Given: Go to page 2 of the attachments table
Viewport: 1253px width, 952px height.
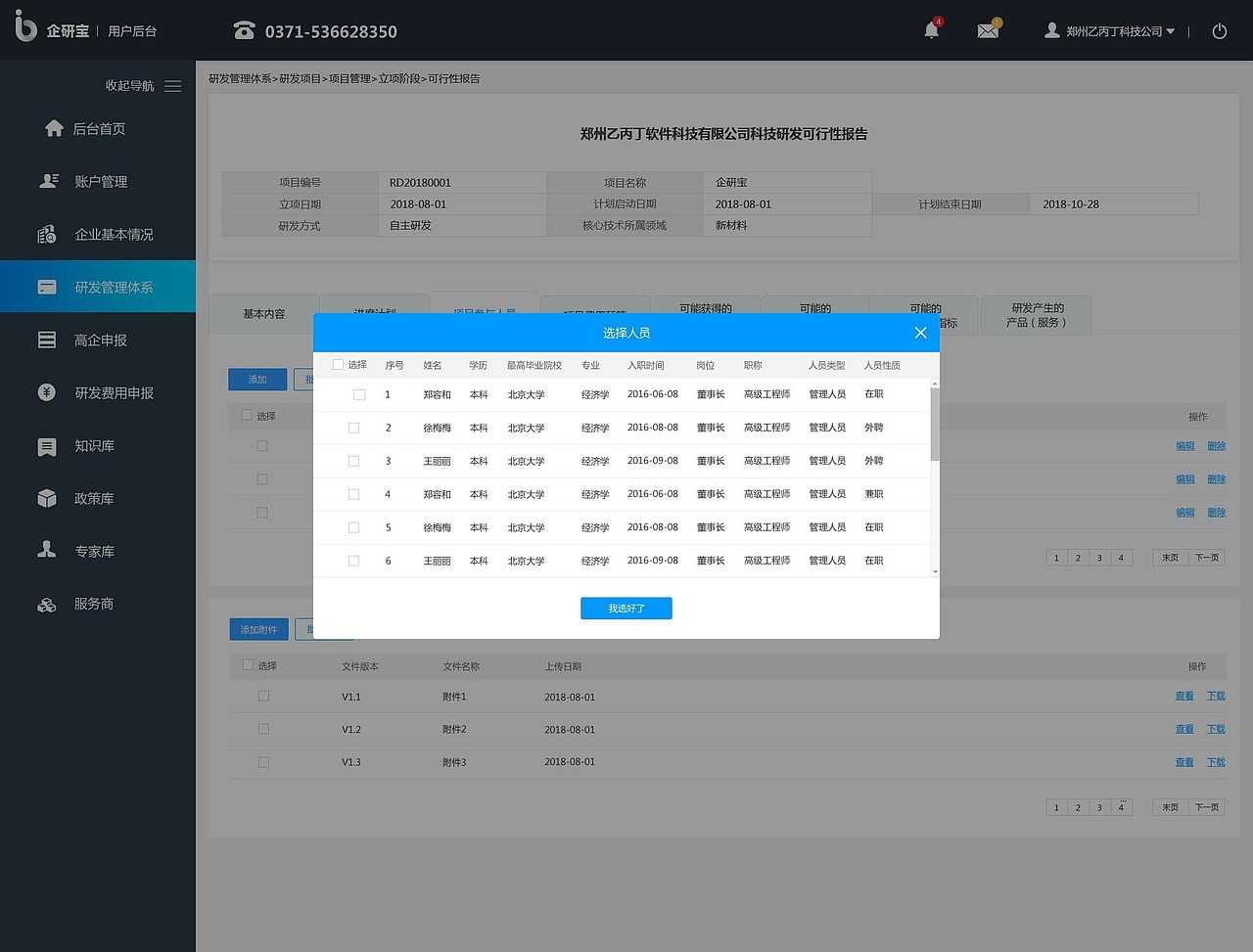Looking at the screenshot, I should point(1078,807).
